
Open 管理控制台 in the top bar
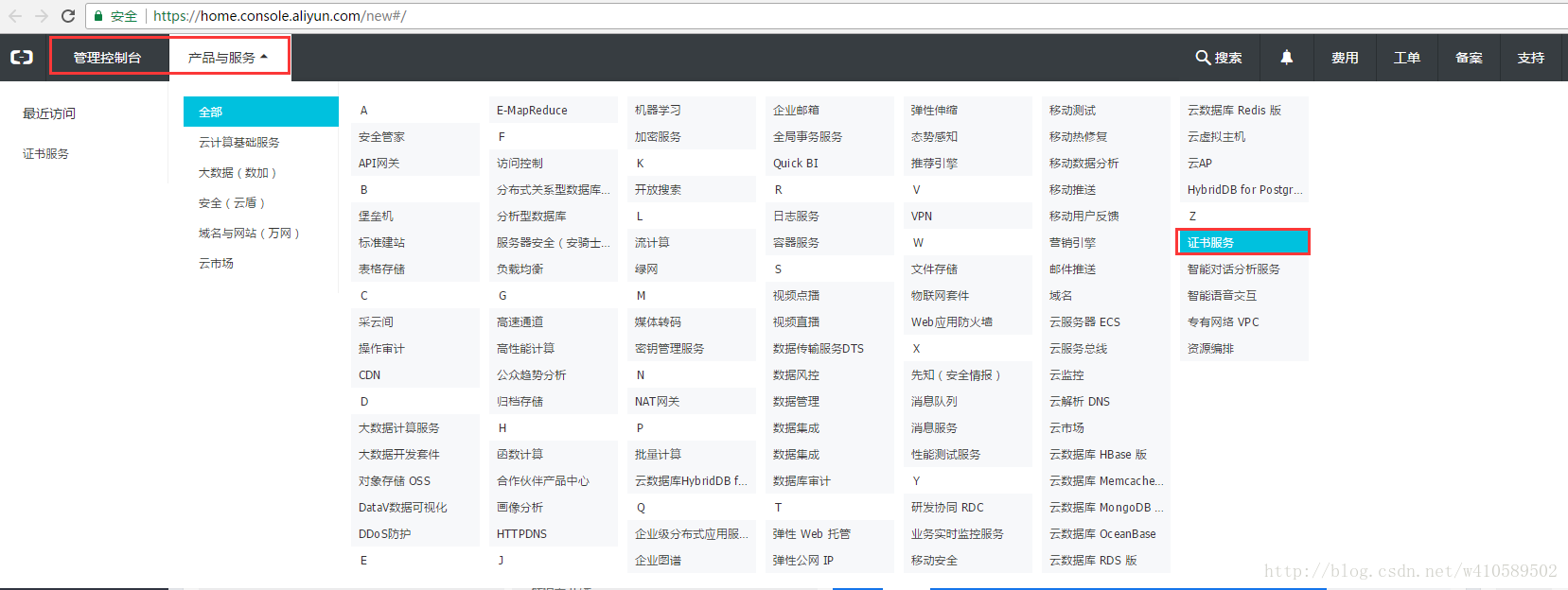108,58
